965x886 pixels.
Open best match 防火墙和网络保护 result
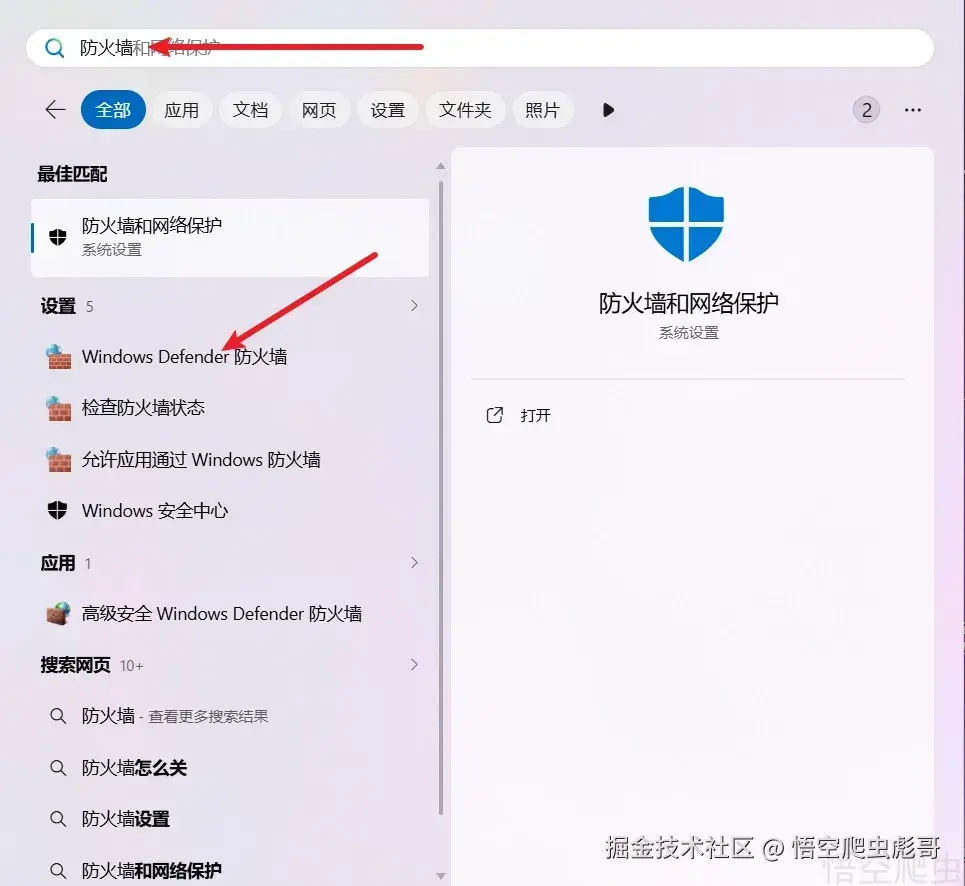(x=230, y=237)
